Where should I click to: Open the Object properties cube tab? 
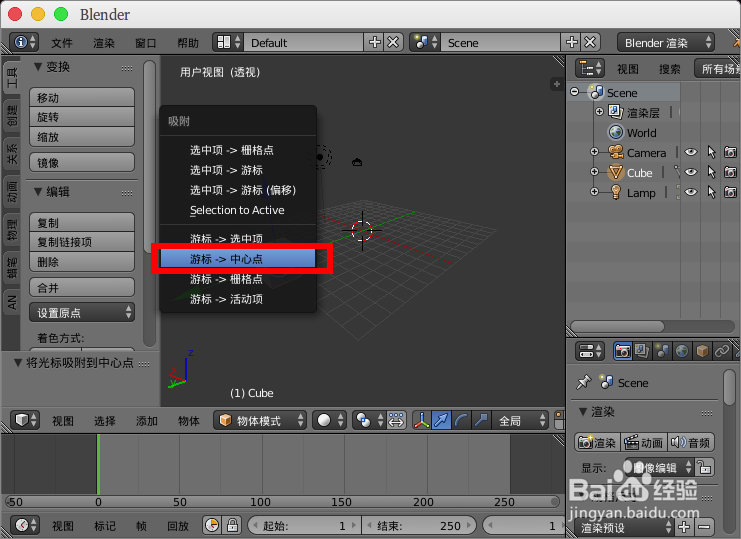pyautogui.click(x=702, y=351)
